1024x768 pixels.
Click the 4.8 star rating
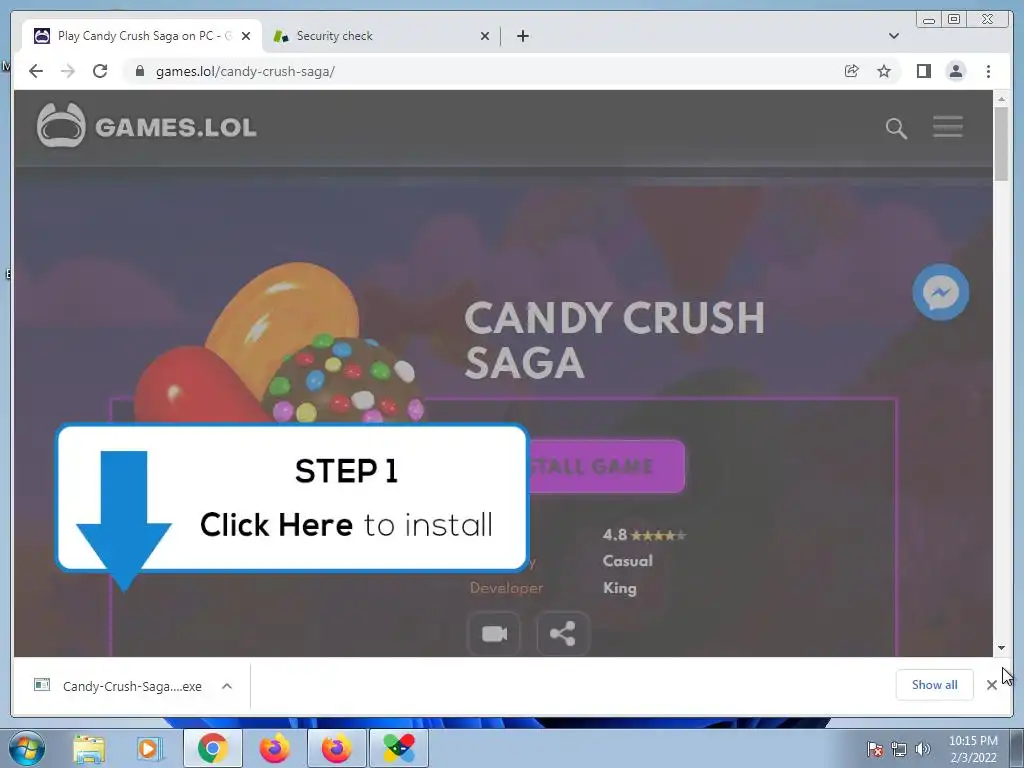pyautogui.click(x=644, y=535)
